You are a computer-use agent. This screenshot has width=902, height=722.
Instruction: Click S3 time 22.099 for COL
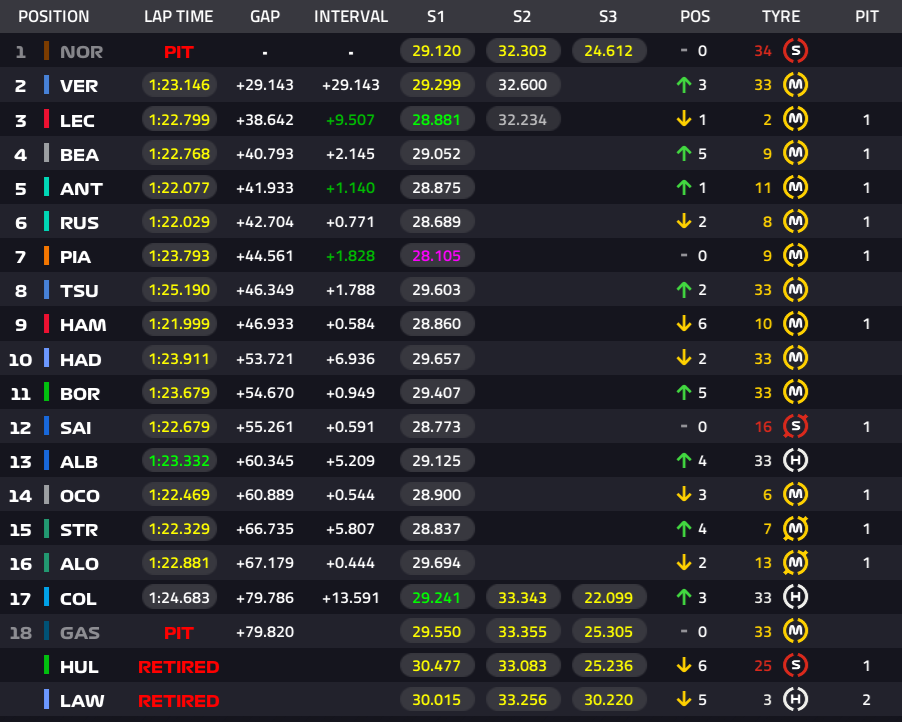point(609,598)
